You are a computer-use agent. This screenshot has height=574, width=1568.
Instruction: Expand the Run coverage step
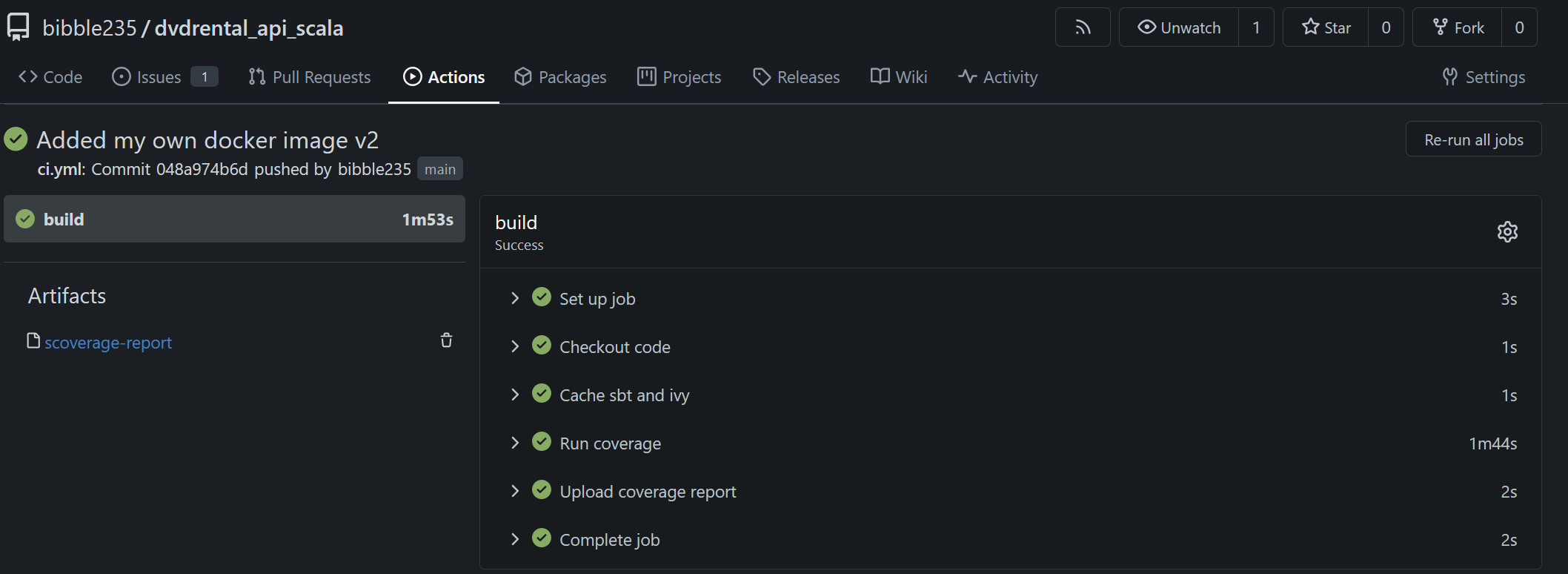click(515, 443)
